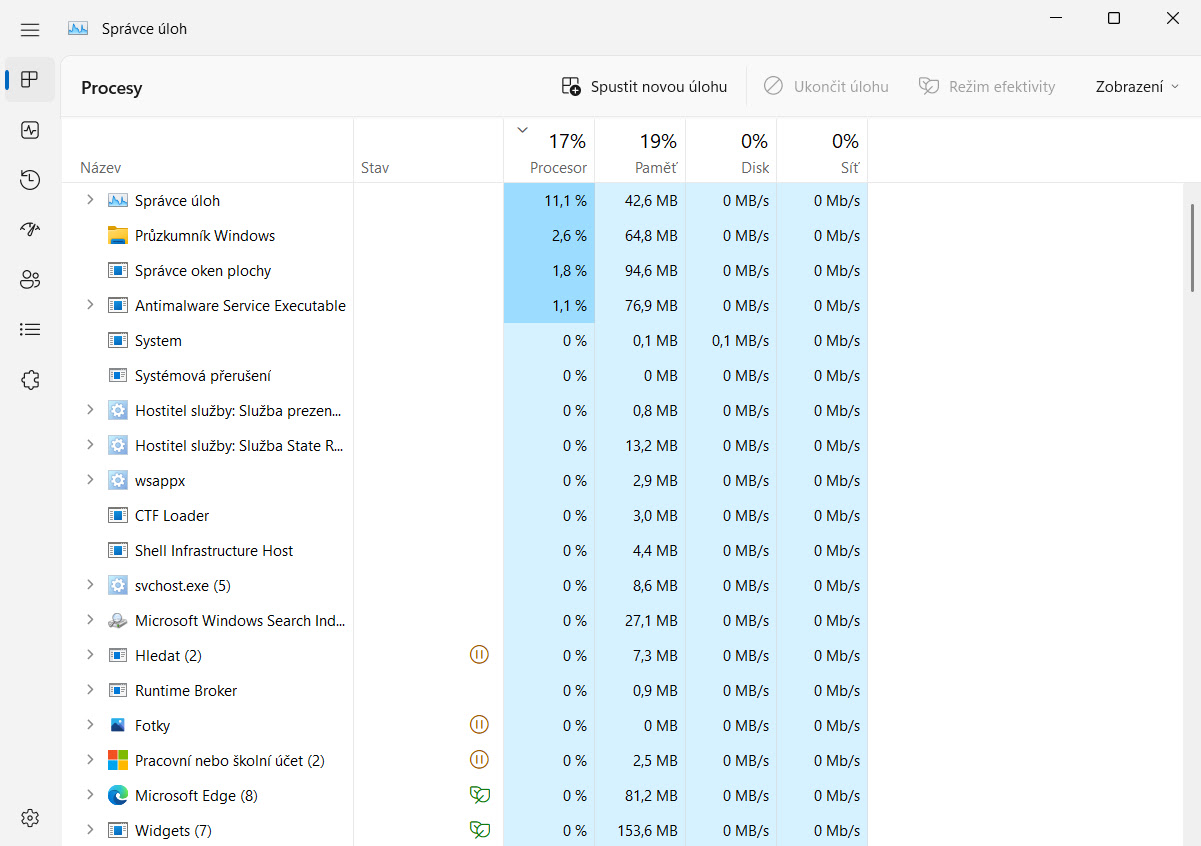Click the Ukončit úlohu button
The width and height of the screenshot is (1201, 846).
tap(826, 87)
